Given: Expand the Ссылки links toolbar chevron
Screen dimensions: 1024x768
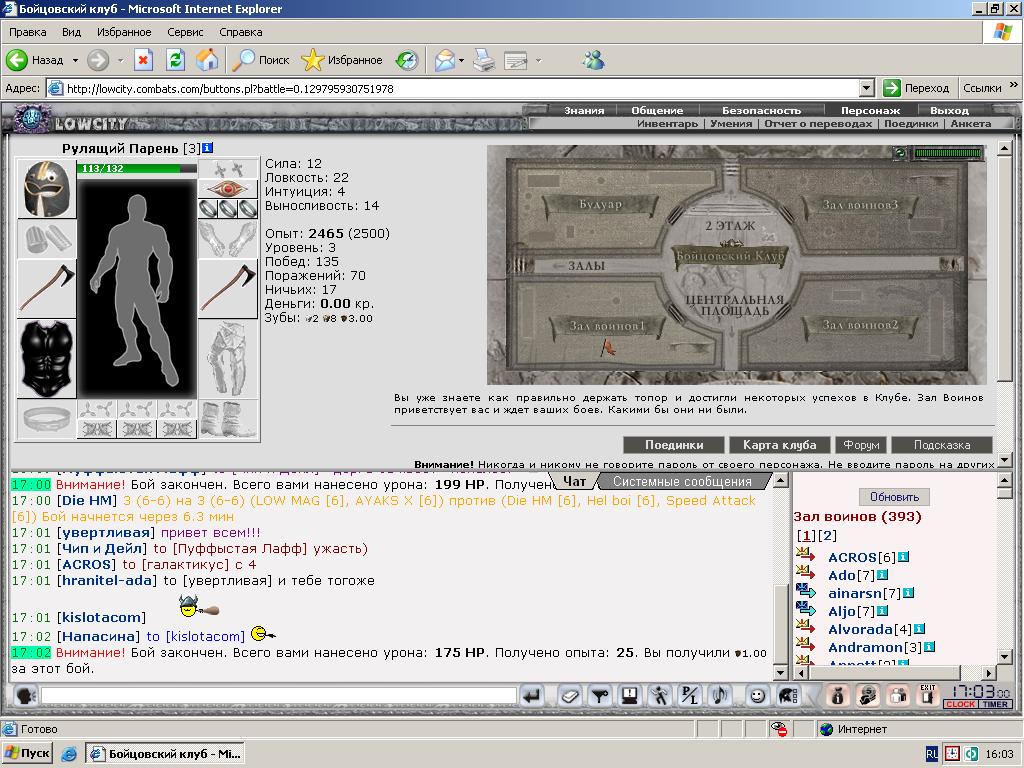Looking at the screenshot, I should 1014,86.
